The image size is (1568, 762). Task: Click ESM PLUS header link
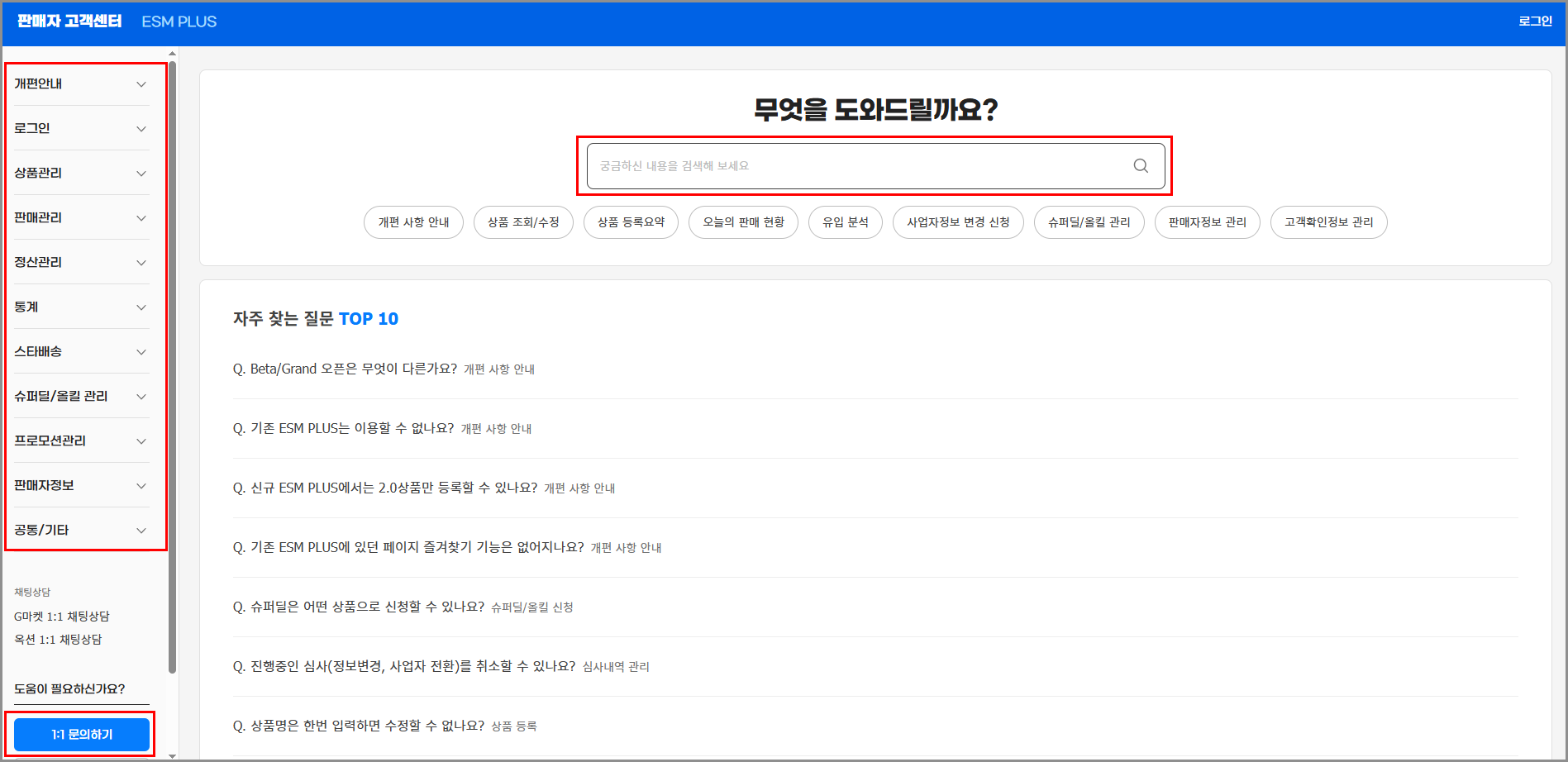pyautogui.click(x=179, y=21)
